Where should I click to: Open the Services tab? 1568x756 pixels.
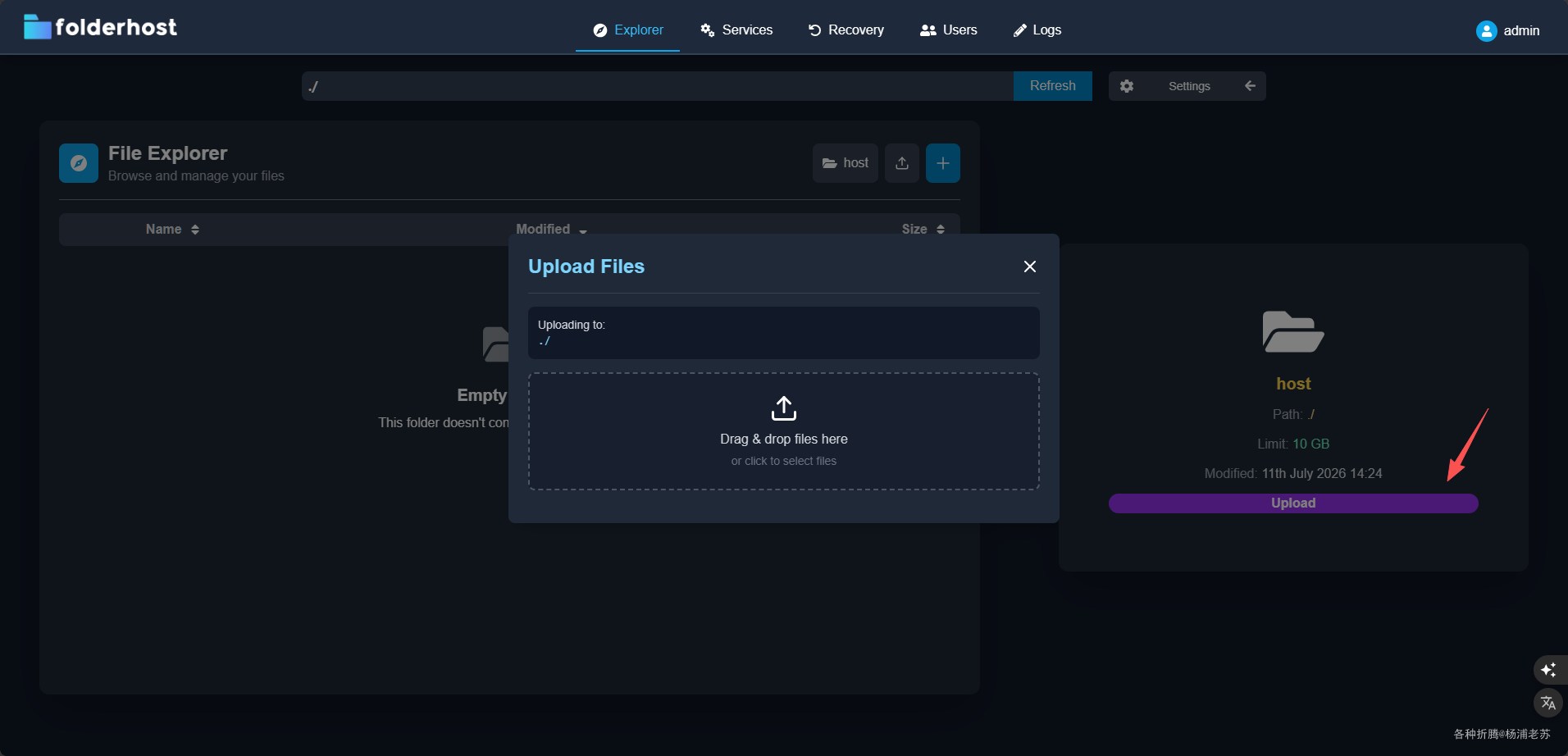pos(736,30)
